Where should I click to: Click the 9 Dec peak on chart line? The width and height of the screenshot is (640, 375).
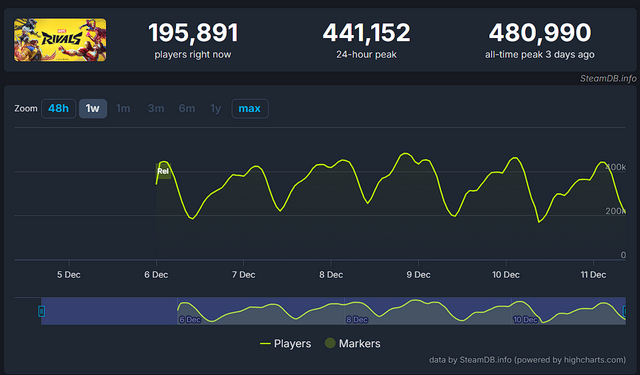coord(405,153)
